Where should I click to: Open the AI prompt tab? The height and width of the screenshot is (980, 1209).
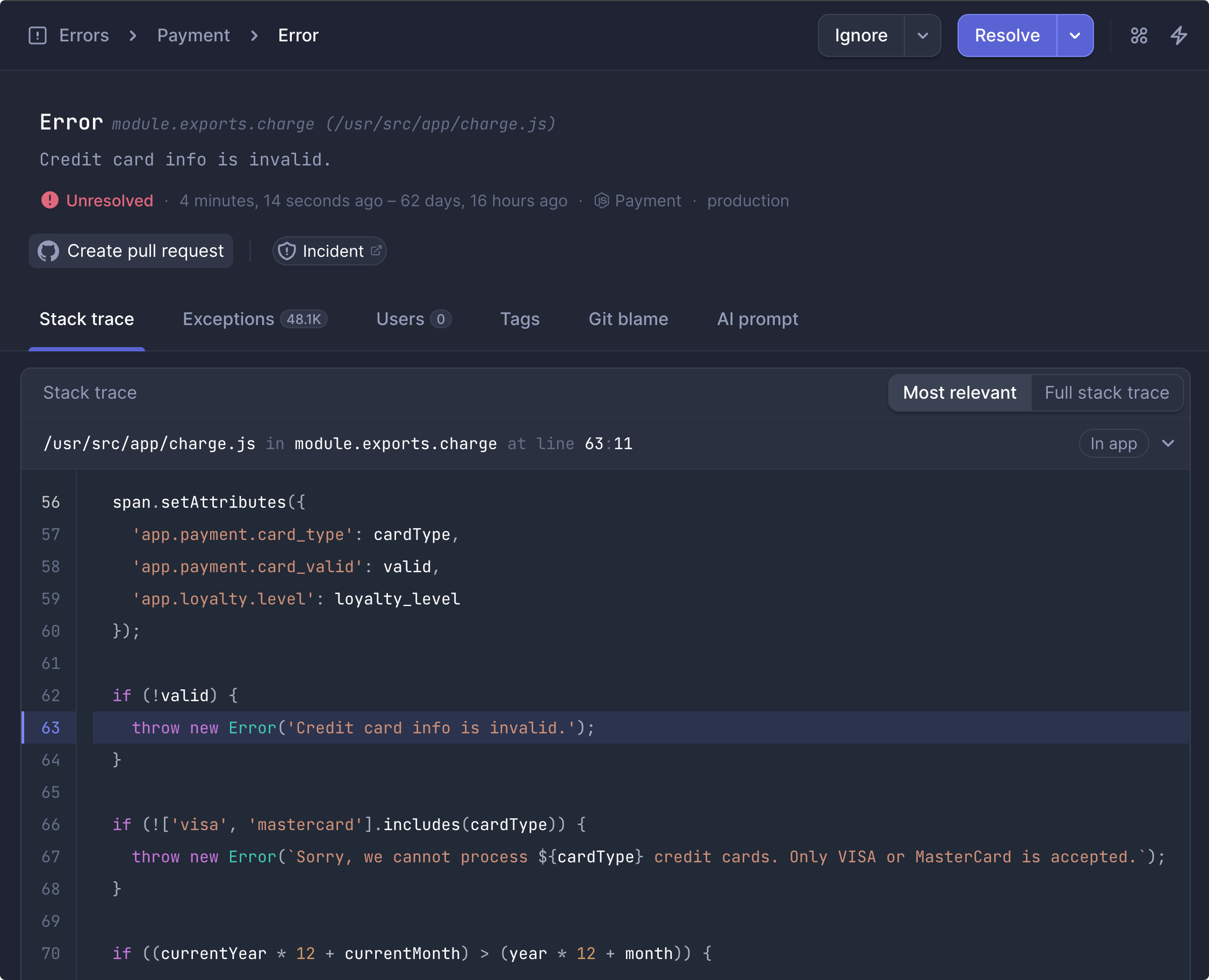coord(758,320)
